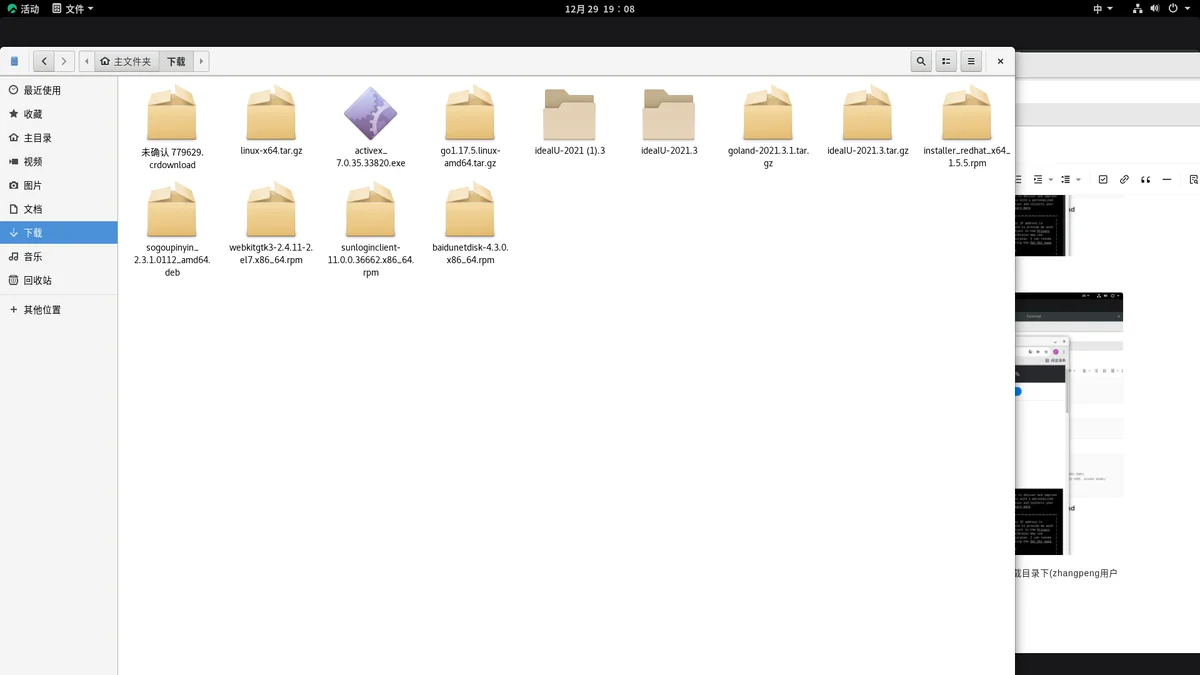Click the network icon in top bar
This screenshot has width=1200, height=675.
(1138, 9)
